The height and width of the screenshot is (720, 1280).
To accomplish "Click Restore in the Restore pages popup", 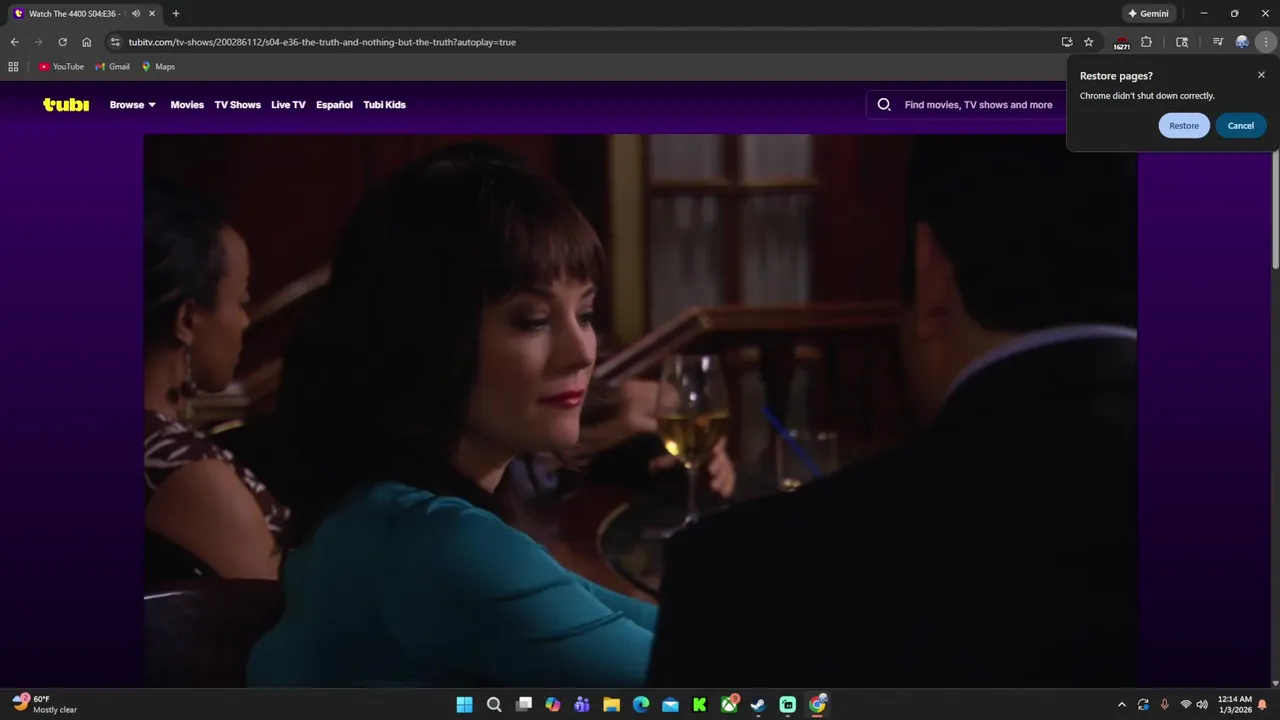I will [x=1184, y=125].
